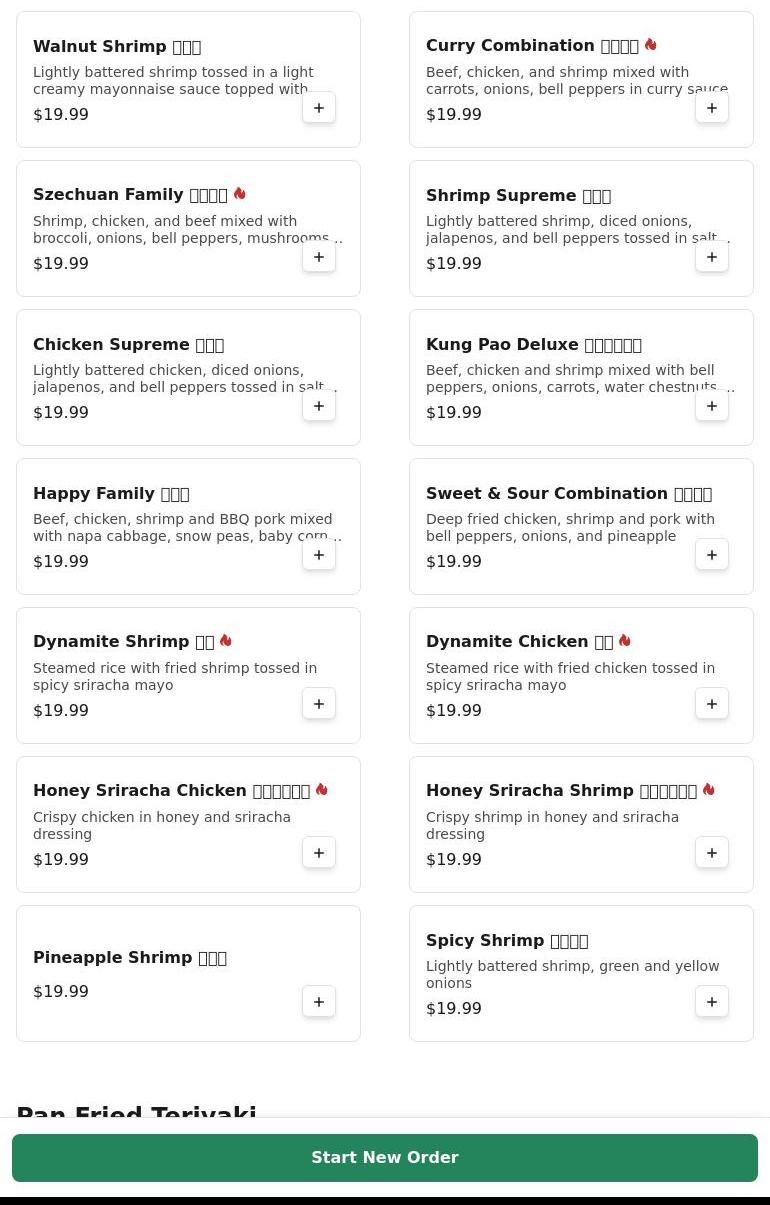Add Dynamite Shrimp to order

point(319,704)
